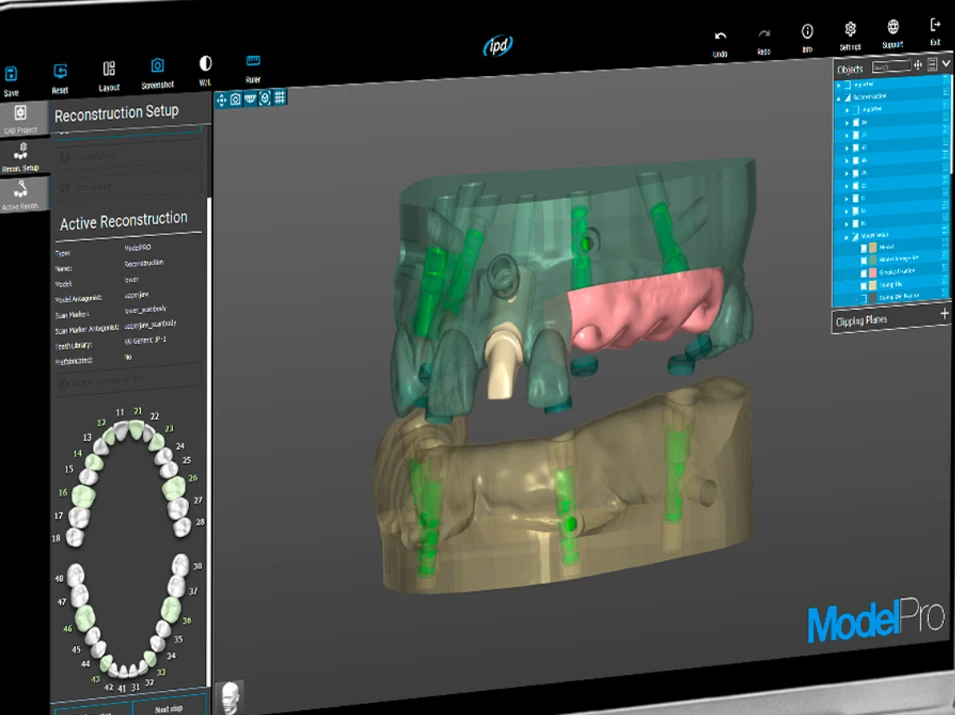Toggle the Reconstruction row checkbox in Objects tree
Viewport: 955px width, 715px height.
(848, 97)
